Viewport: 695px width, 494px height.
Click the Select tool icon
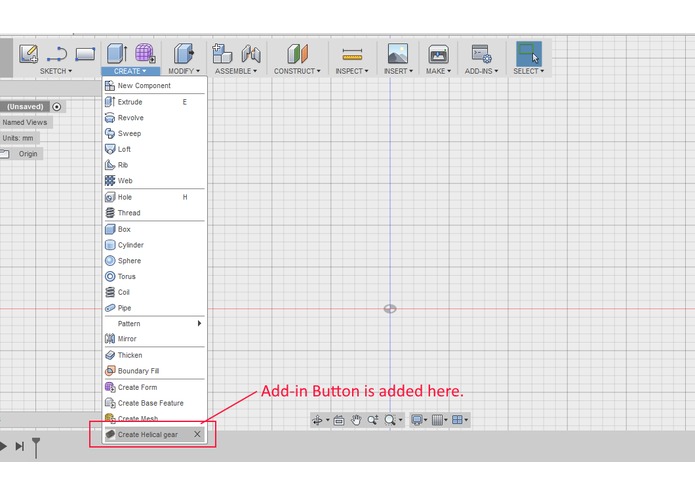tap(528, 54)
